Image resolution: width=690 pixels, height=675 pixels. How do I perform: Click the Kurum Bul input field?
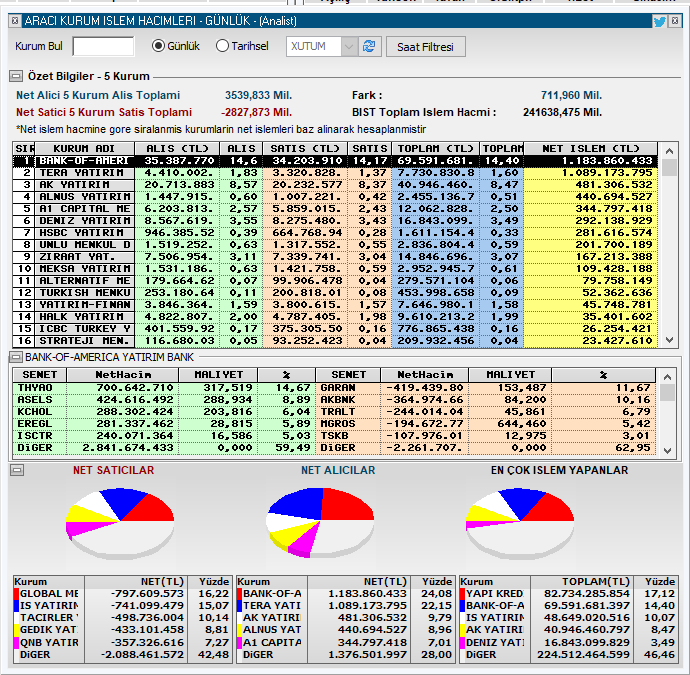coord(103,46)
